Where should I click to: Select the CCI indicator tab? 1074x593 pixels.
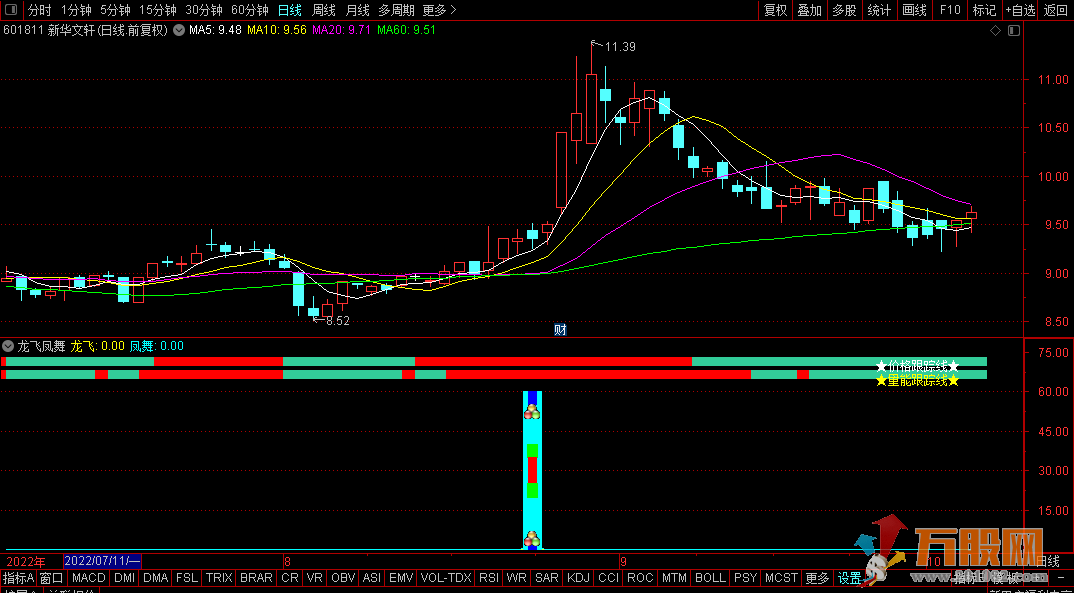[x=609, y=578]
